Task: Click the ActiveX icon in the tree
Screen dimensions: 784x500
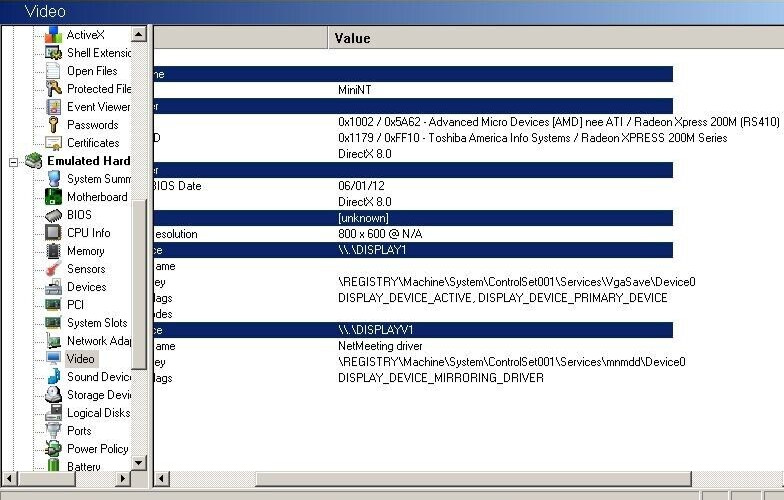Action: tap(54, 34)
